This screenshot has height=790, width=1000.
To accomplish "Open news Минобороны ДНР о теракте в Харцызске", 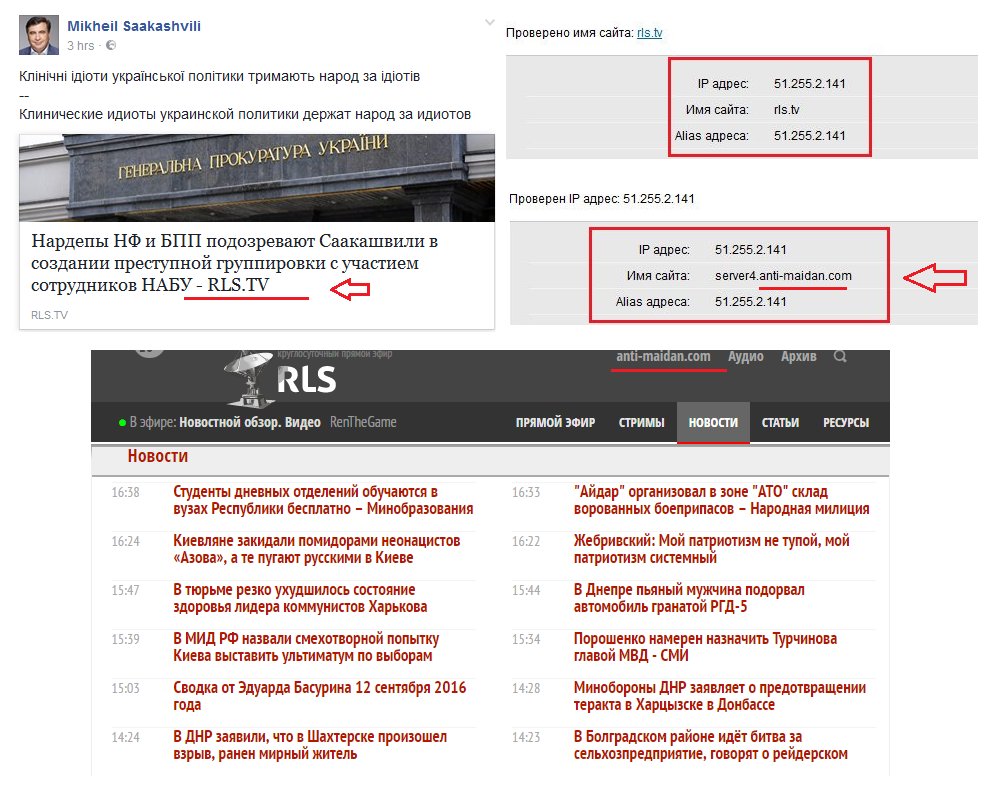I will [x=719, y=696].
